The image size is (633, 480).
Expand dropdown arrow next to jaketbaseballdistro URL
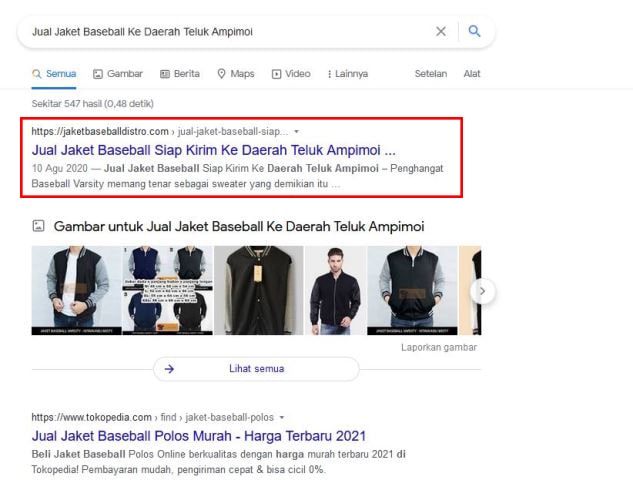click(x=296, y=131)
